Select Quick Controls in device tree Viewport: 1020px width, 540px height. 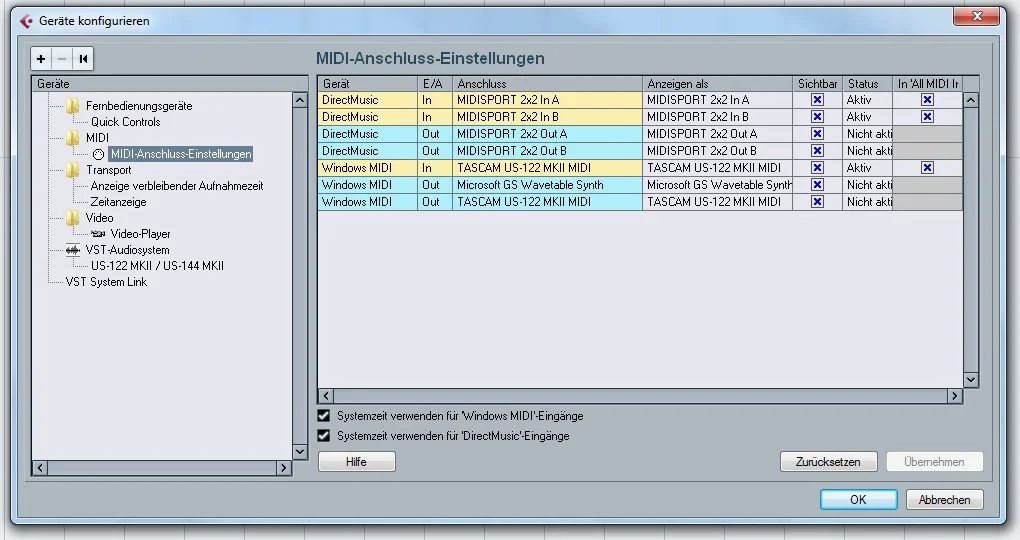point(126,122)
